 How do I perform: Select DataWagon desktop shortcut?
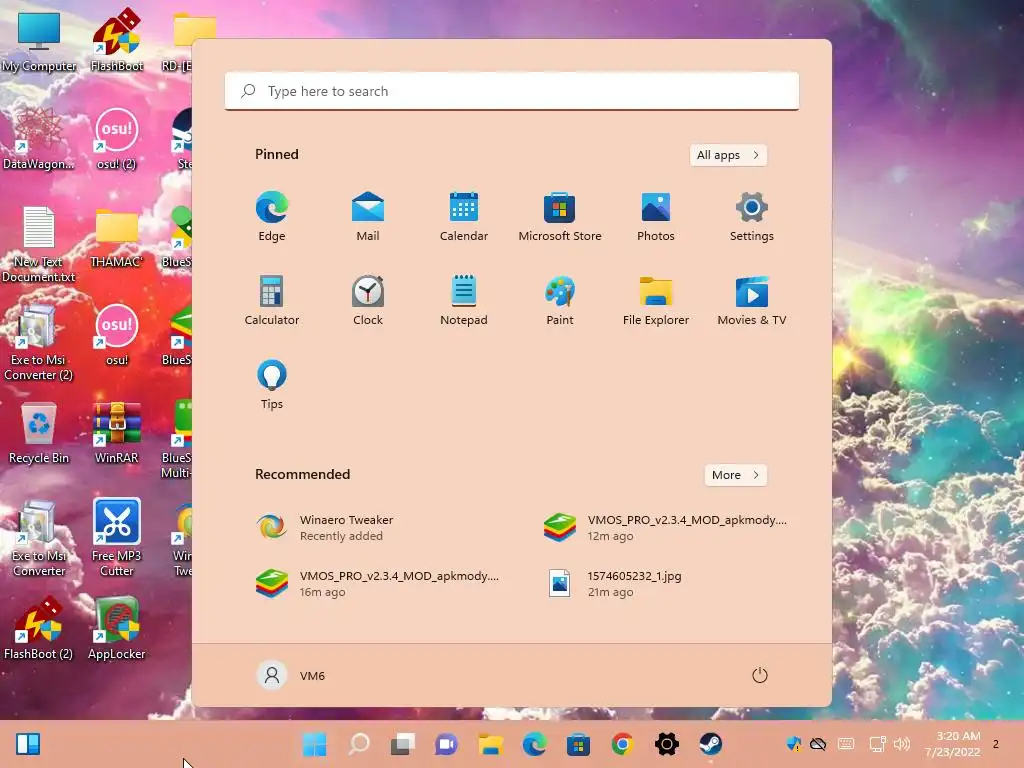(39, 139)
